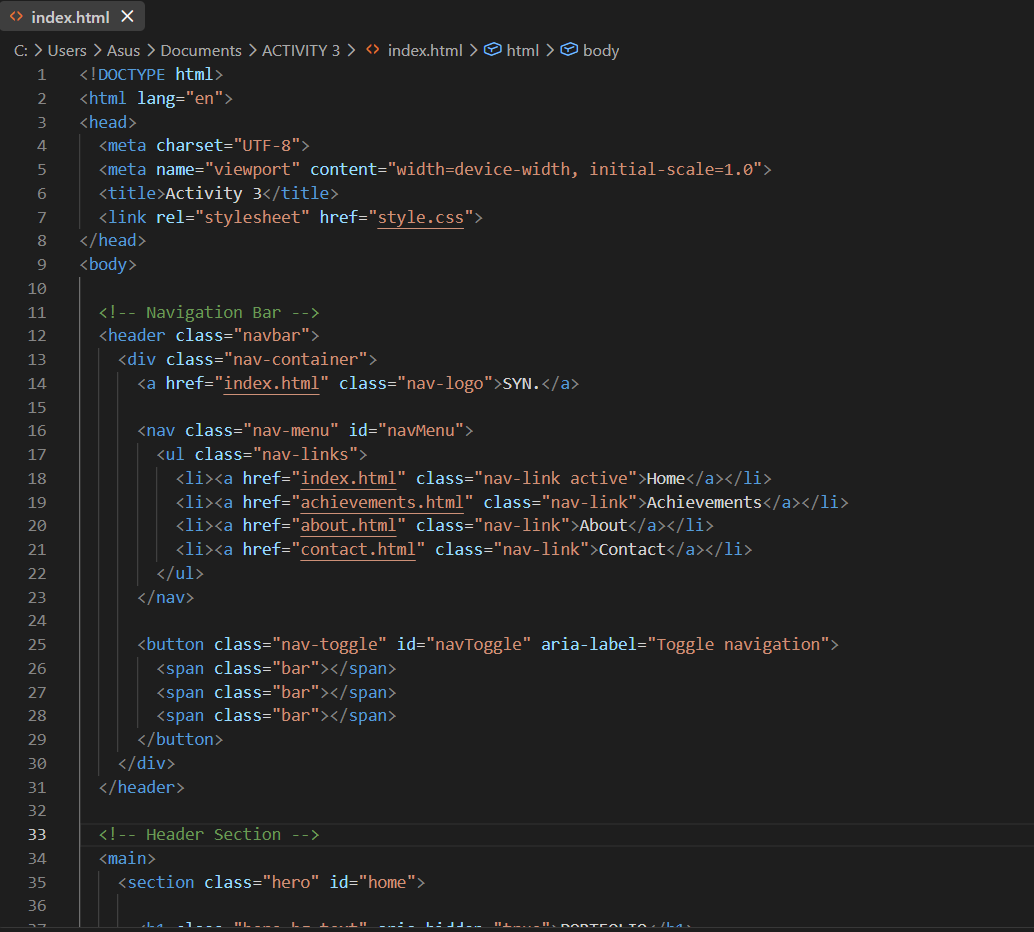Follow the achievements.html link on line 19
The width and height of the screenshot is (1034, 932).
coord(382,502)
